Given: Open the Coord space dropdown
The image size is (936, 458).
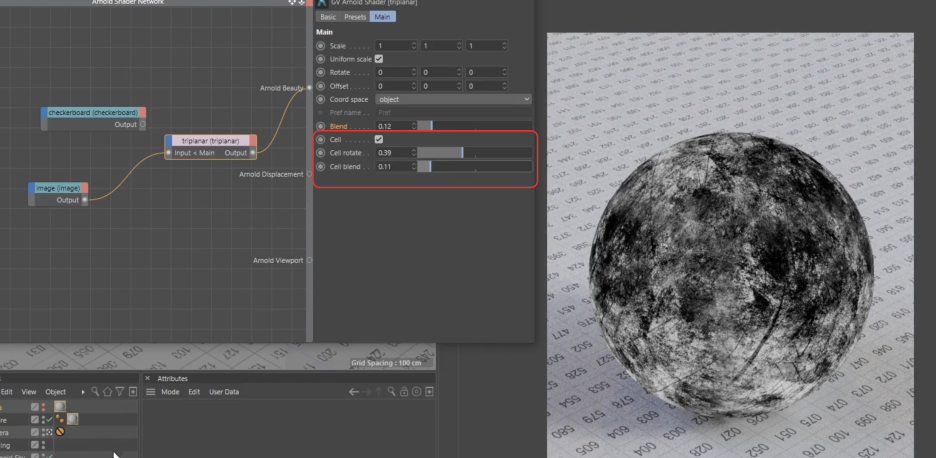Looking at the screenshot, I should [453, 99].
